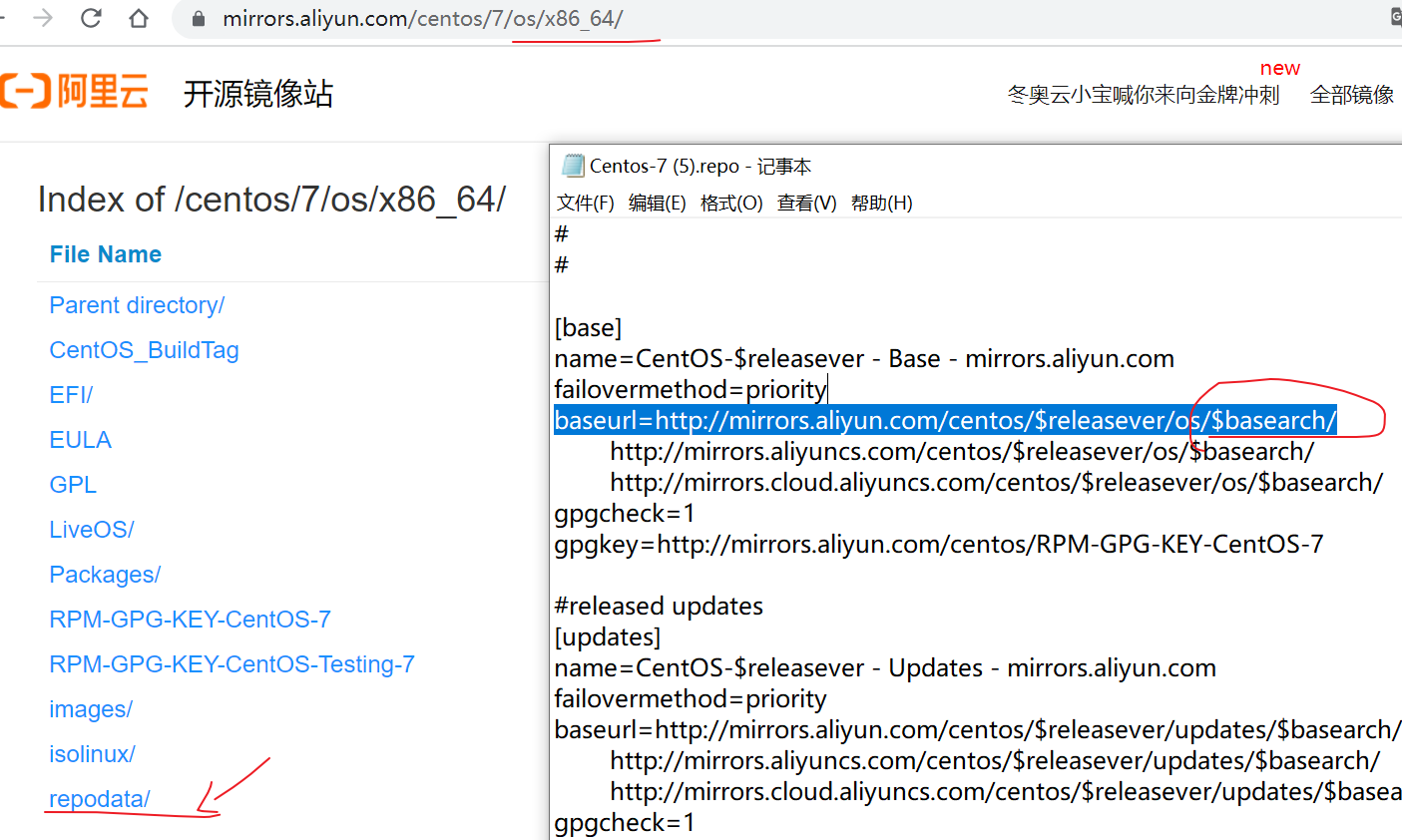Open EFI/ directory link
This screenshot has width=1402, height=840.
tap(71, 395)
